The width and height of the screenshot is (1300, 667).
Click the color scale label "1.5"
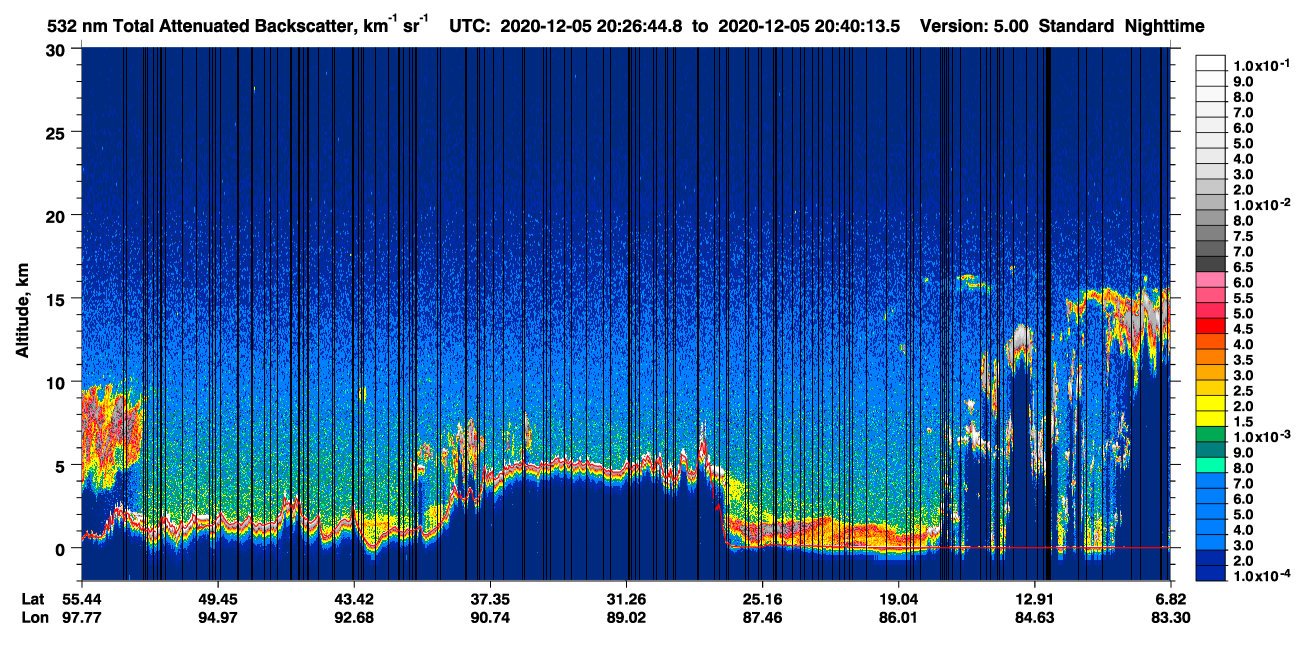click(x=1244, y=422)
